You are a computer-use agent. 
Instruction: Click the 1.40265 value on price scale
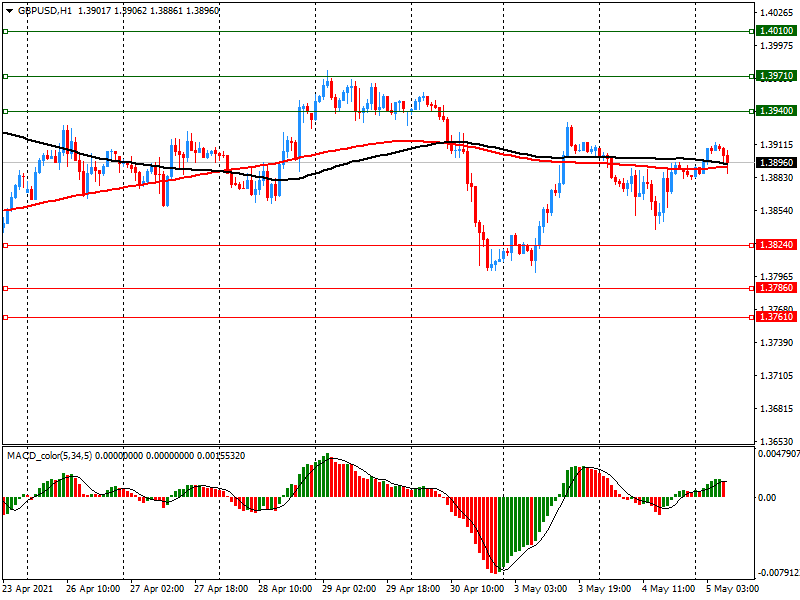tap(777, 13)
